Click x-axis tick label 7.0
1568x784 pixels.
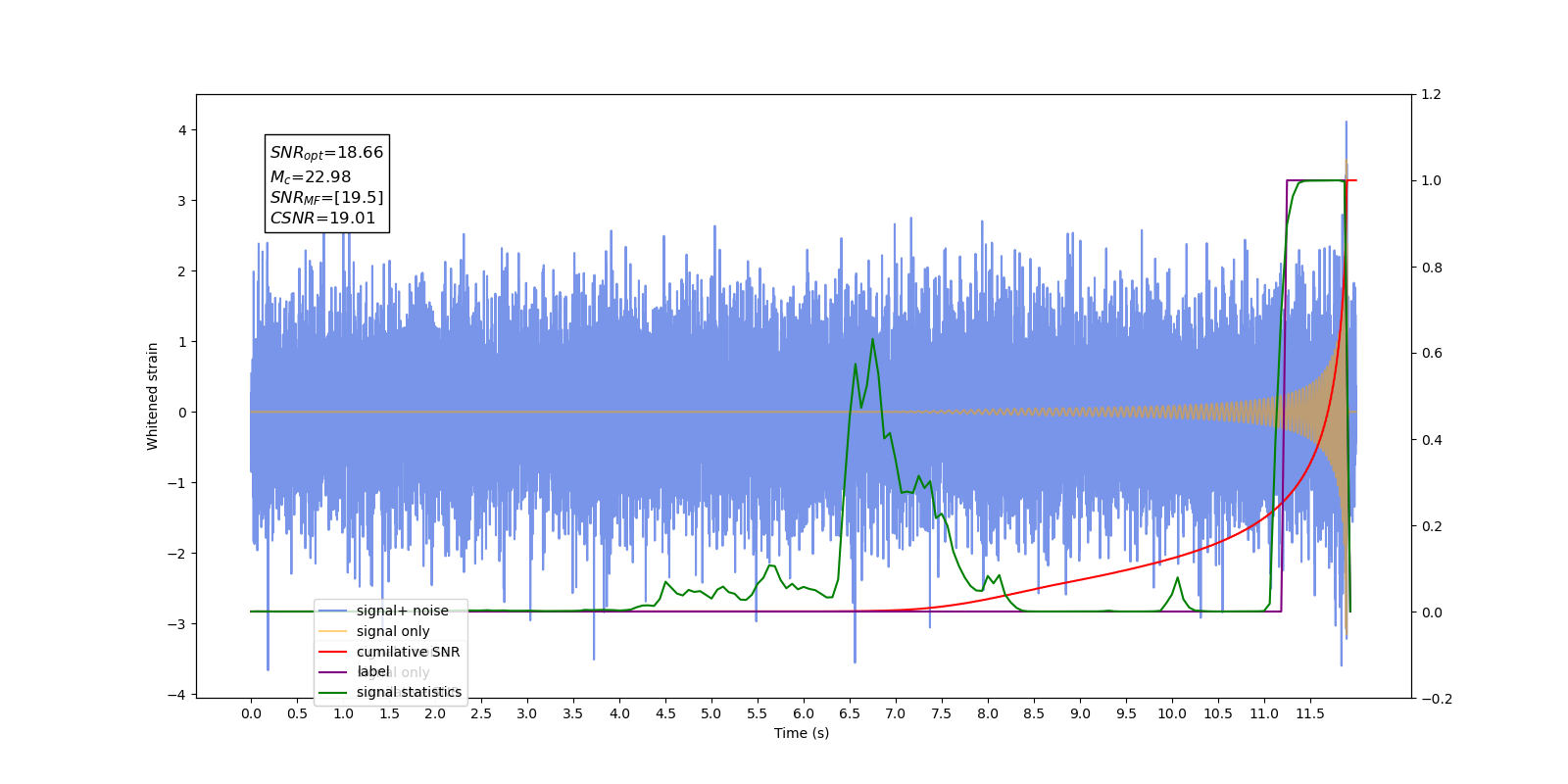point(896,713)
